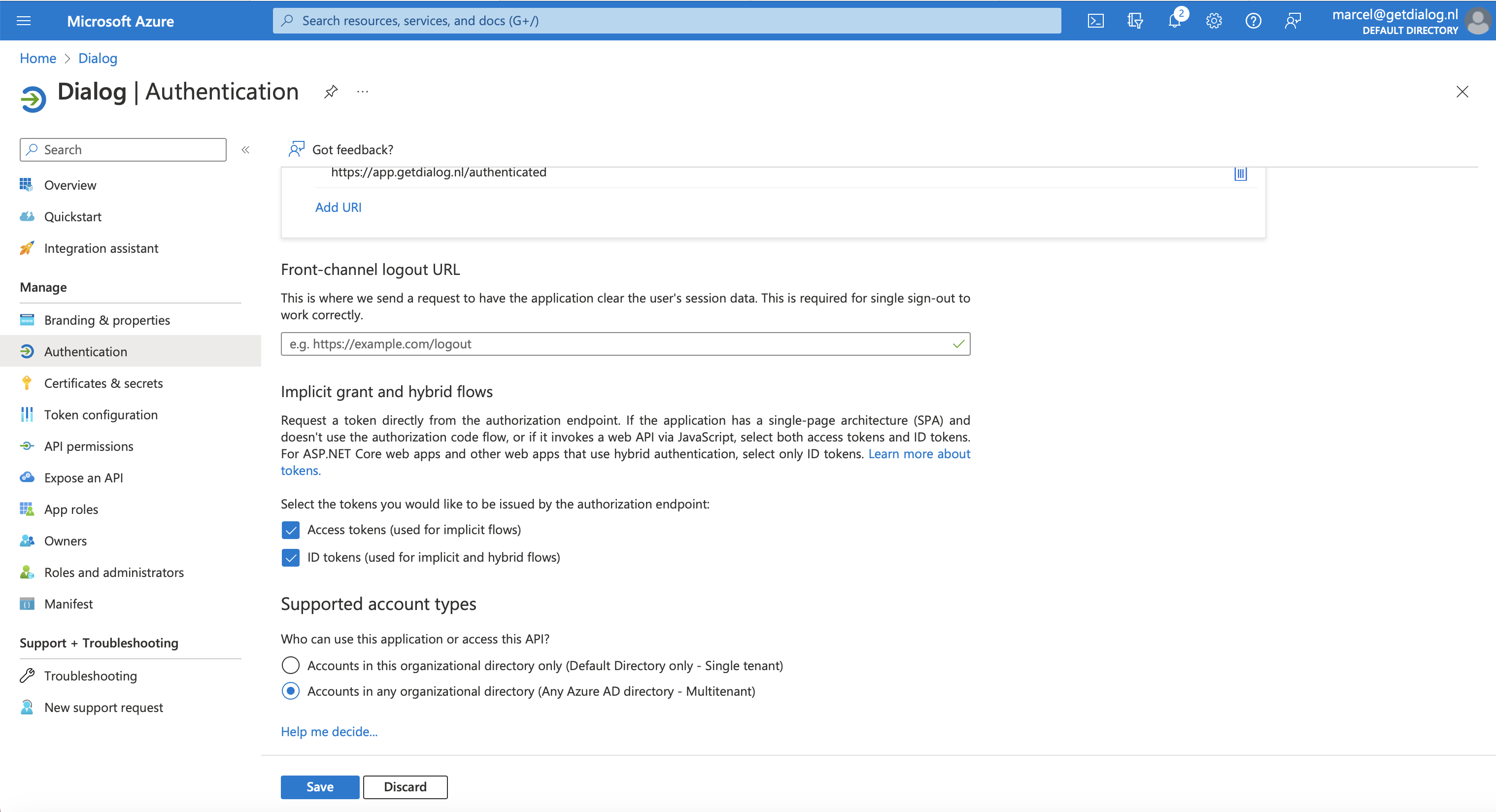Uncheck Access tokens for implicit flows

[x=290, y=530]
